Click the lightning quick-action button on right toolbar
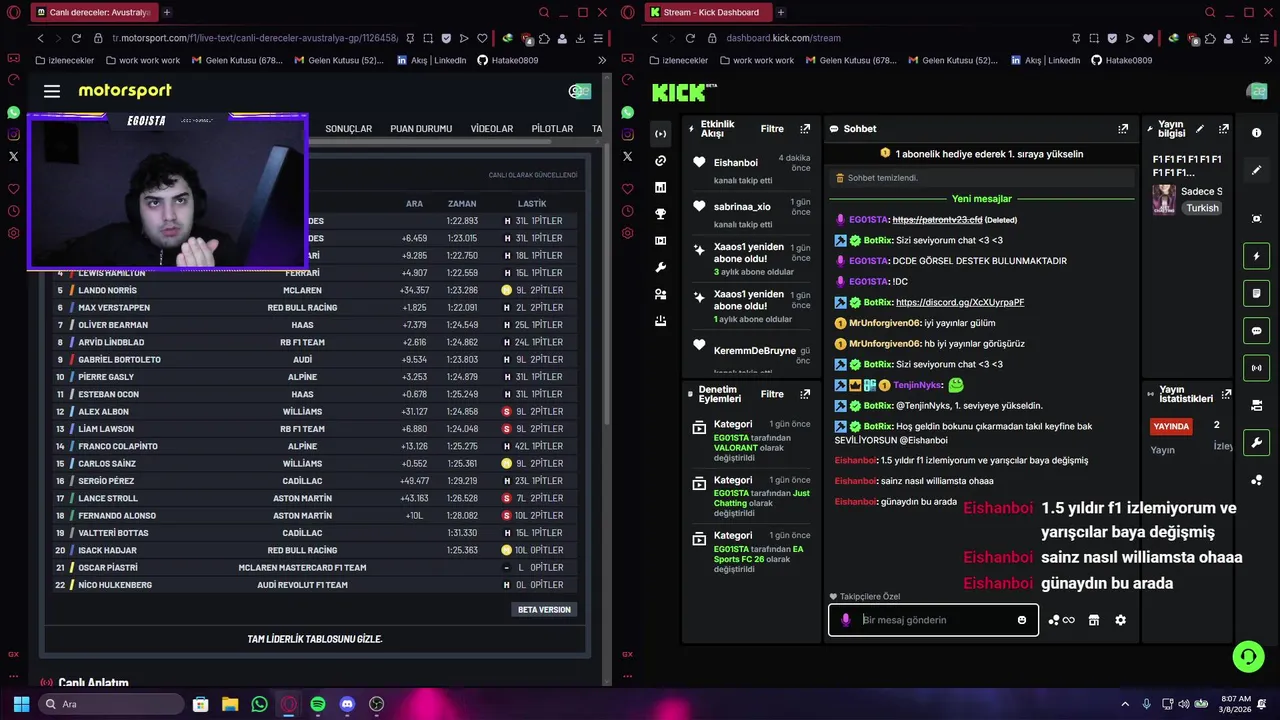This screenshot has height=720, width=1280. [1257, 256]
